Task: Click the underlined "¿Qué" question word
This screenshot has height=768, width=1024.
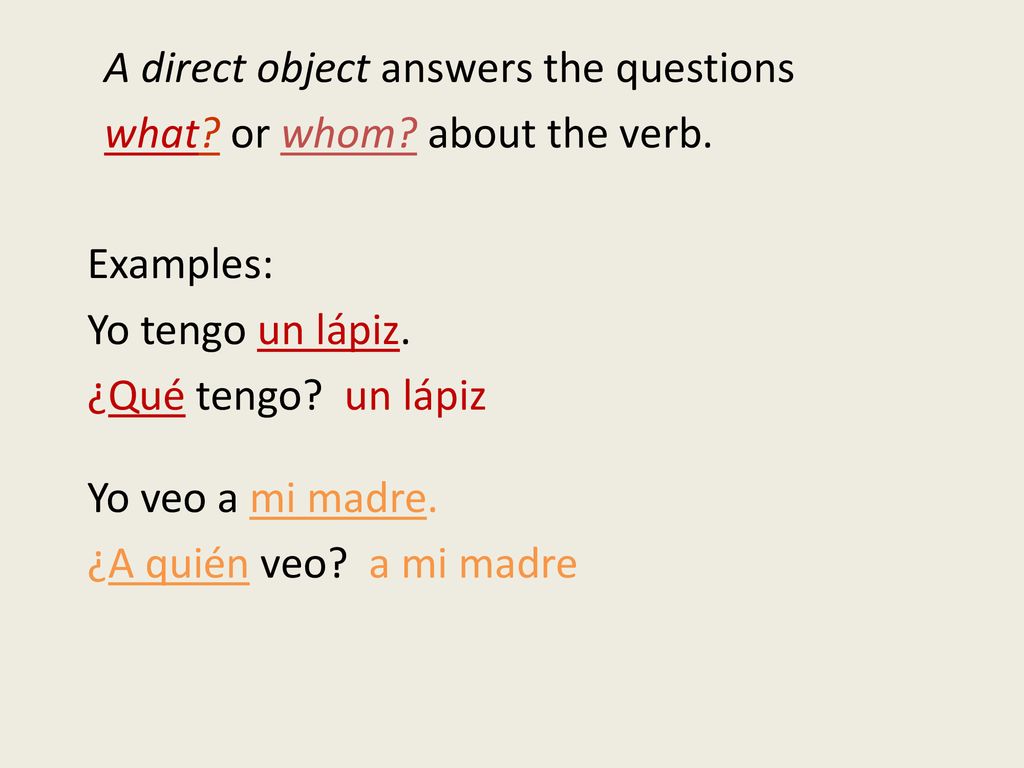Action: click(x=136, y=396)
